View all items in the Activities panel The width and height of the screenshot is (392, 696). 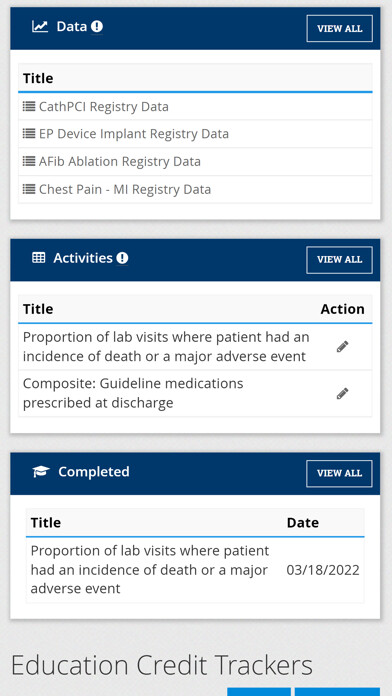point(340,260)
